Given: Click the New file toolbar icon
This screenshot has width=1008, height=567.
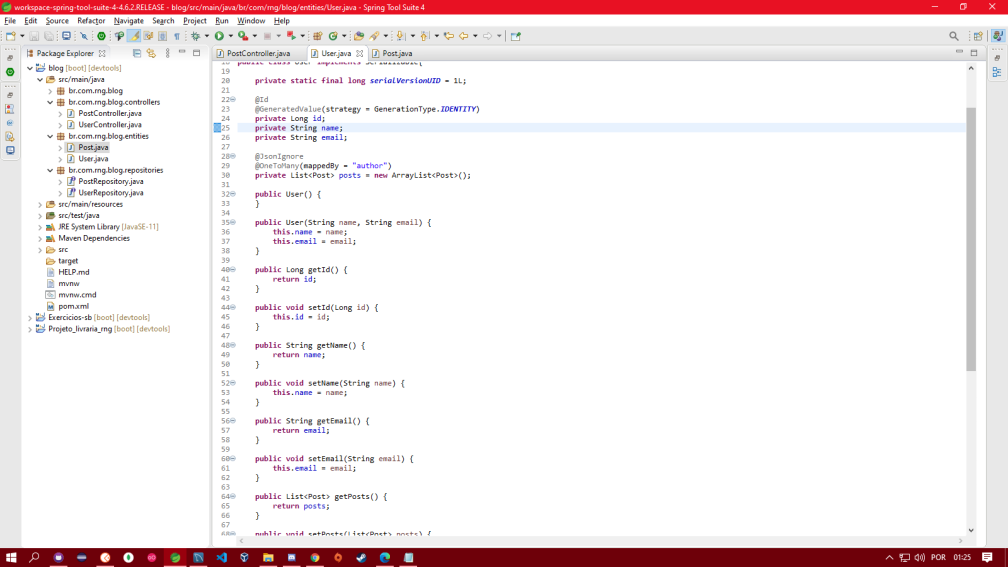Looking at the screenshot, I should coord(10,36).
